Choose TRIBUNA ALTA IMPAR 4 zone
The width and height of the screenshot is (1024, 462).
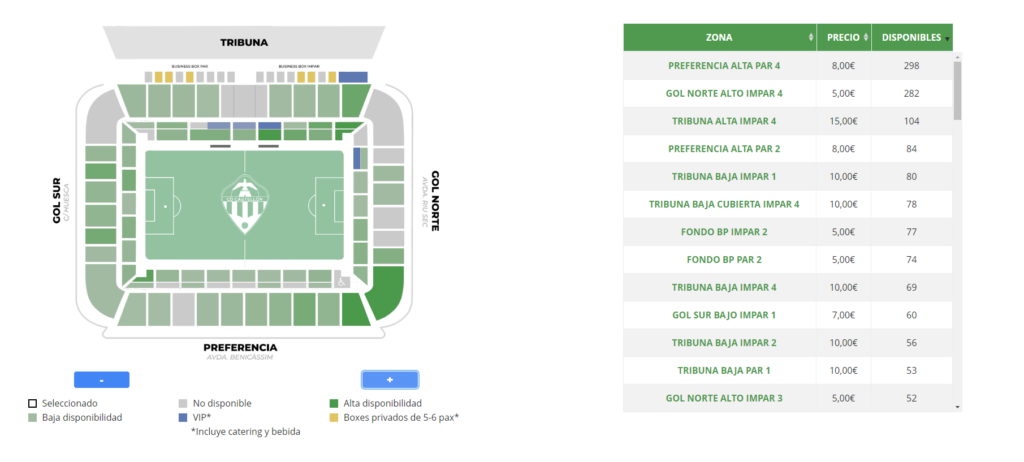point(723,121)
